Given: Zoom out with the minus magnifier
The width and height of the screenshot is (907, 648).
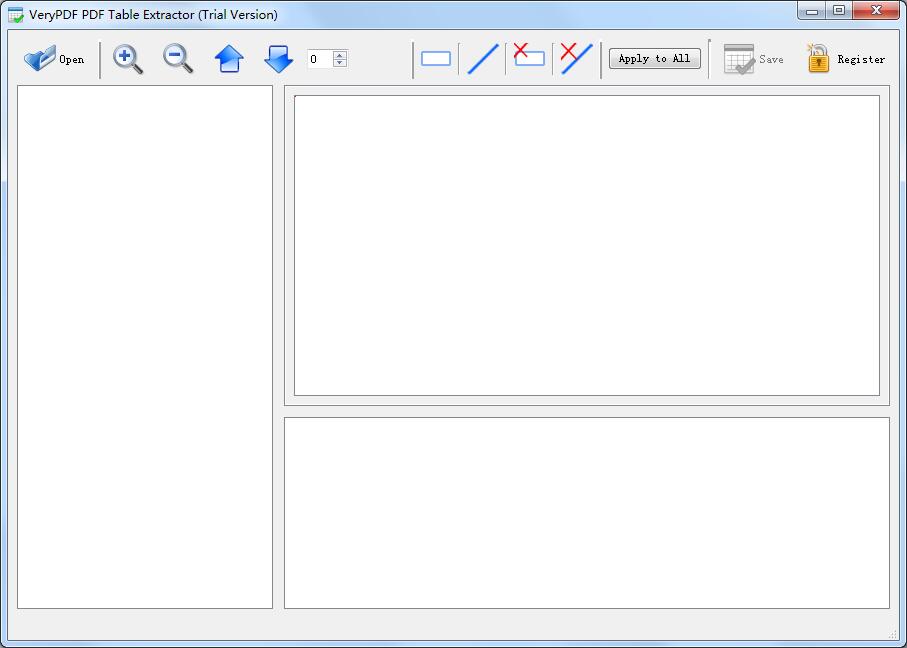Looking at the screenshot, I should click(178, 59).
